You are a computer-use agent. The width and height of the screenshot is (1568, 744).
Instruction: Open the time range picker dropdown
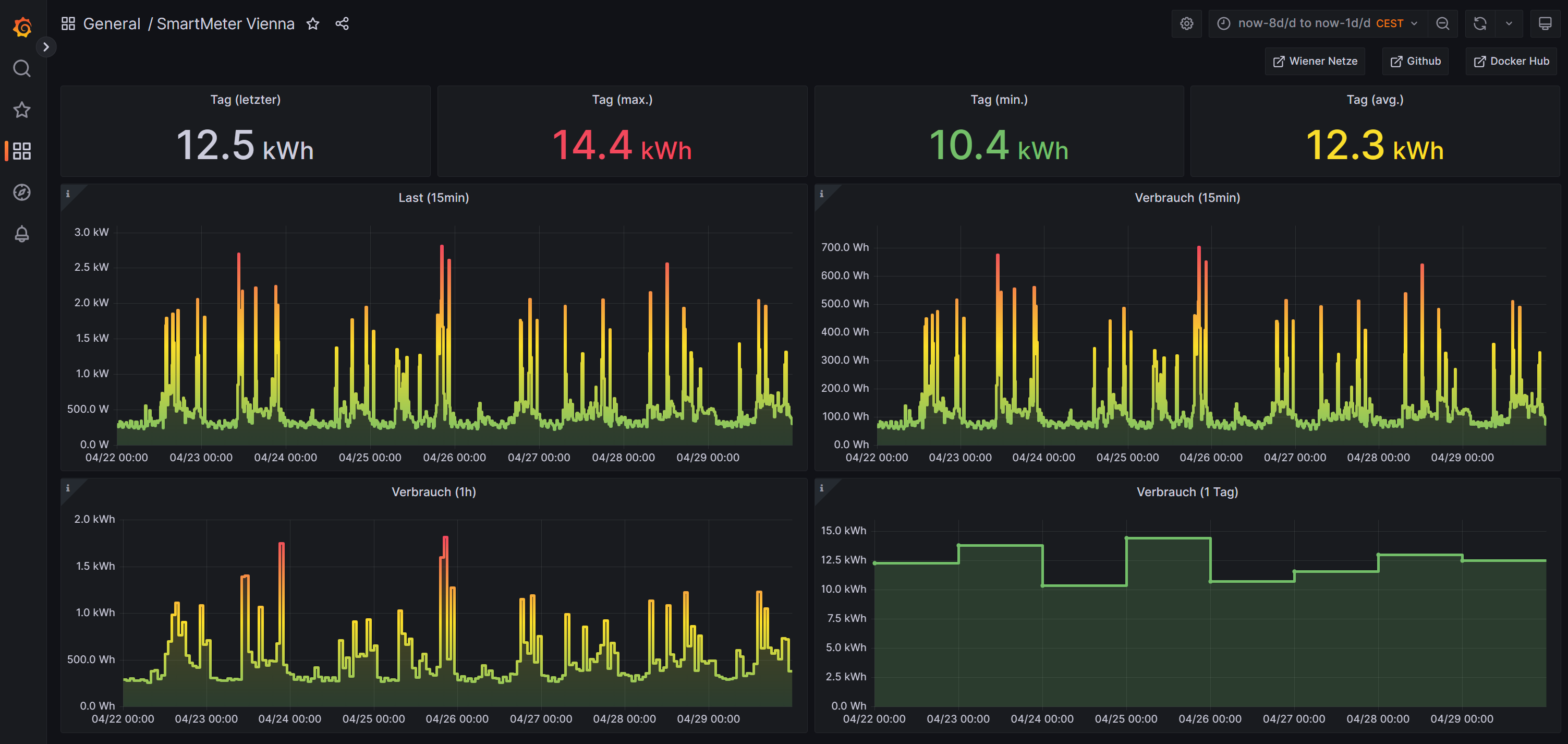coord(1317,24)
